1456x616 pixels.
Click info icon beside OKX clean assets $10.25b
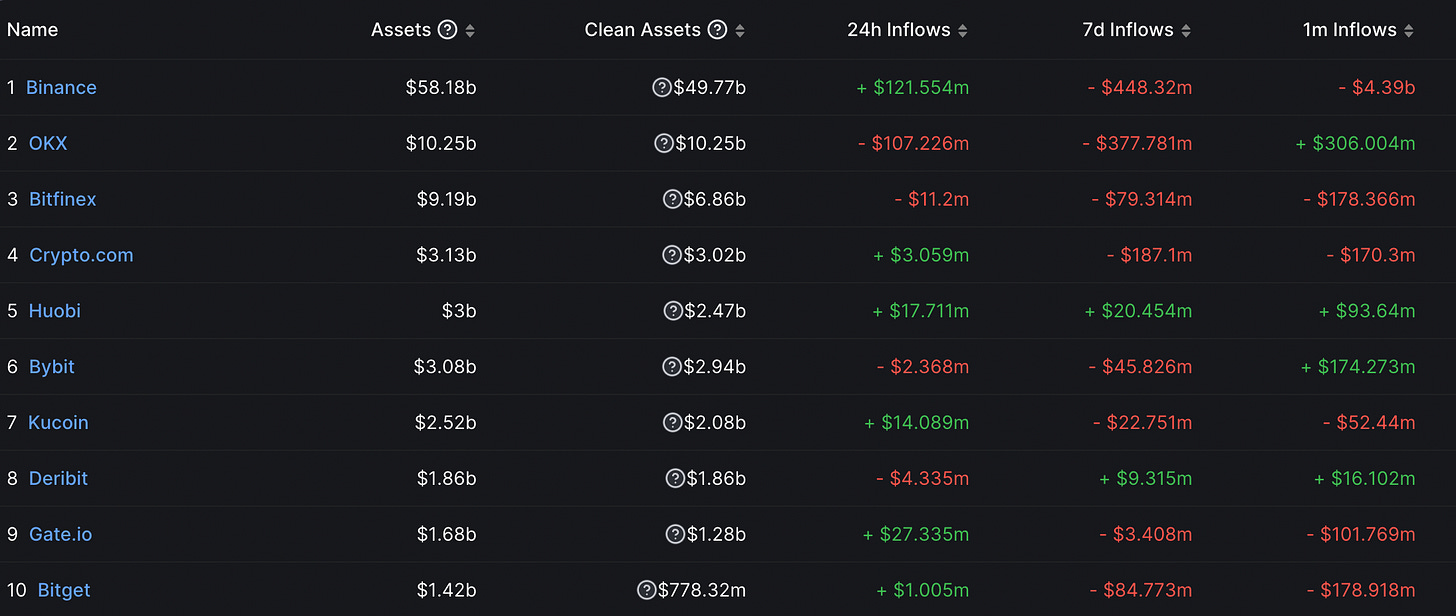(x=663, y=143)
